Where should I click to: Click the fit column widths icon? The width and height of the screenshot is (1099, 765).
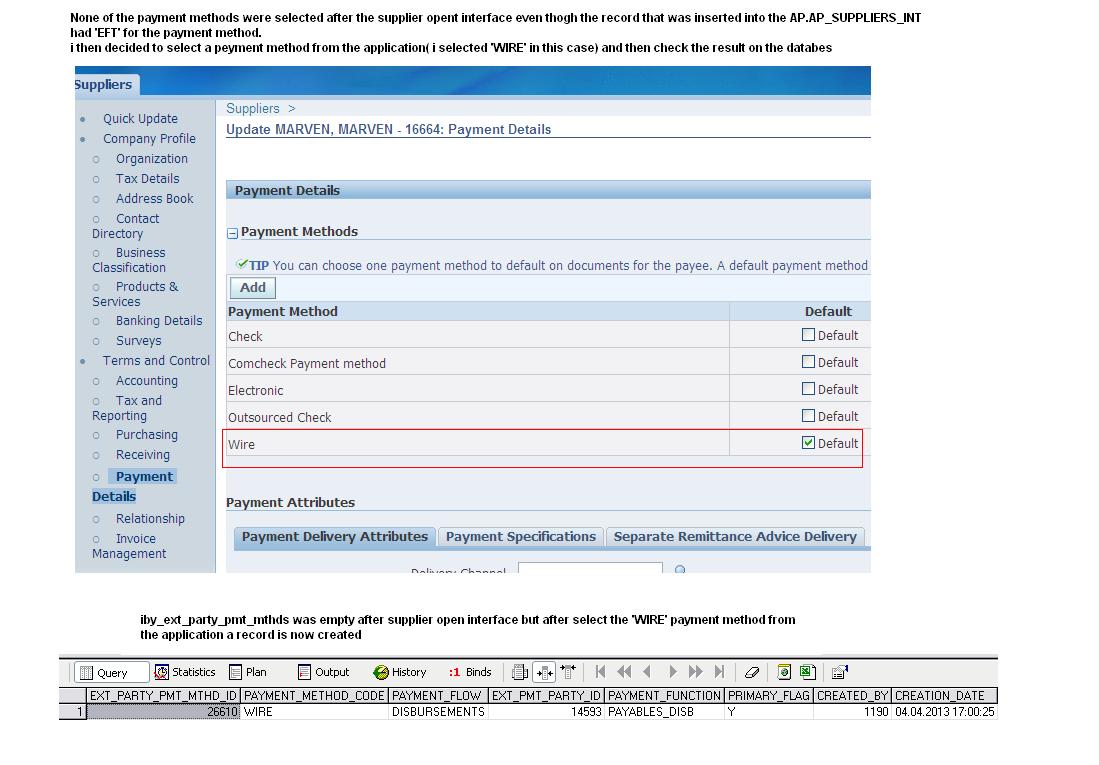click(544, 672)
